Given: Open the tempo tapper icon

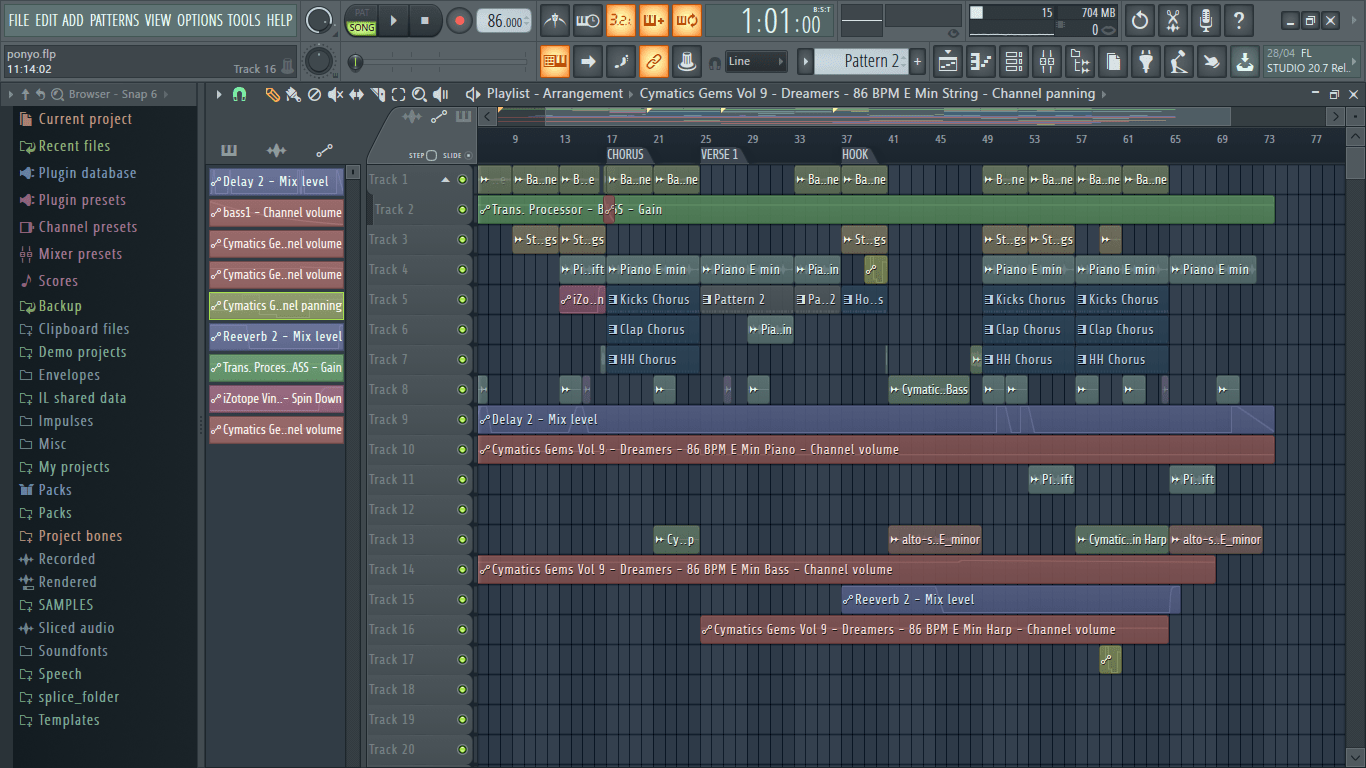Looking at the screenshot, I should click(1179, 62).
